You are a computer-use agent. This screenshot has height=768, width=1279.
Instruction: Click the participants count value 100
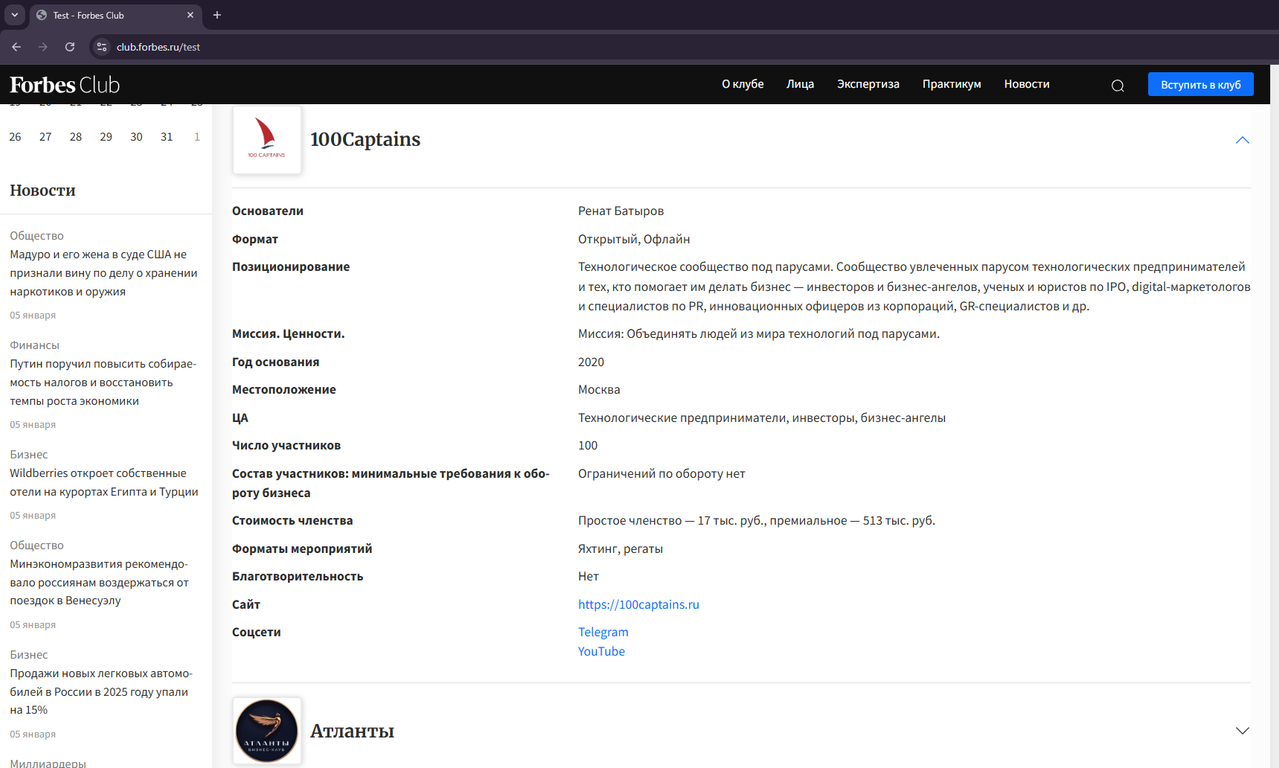[x=588, y=446]
